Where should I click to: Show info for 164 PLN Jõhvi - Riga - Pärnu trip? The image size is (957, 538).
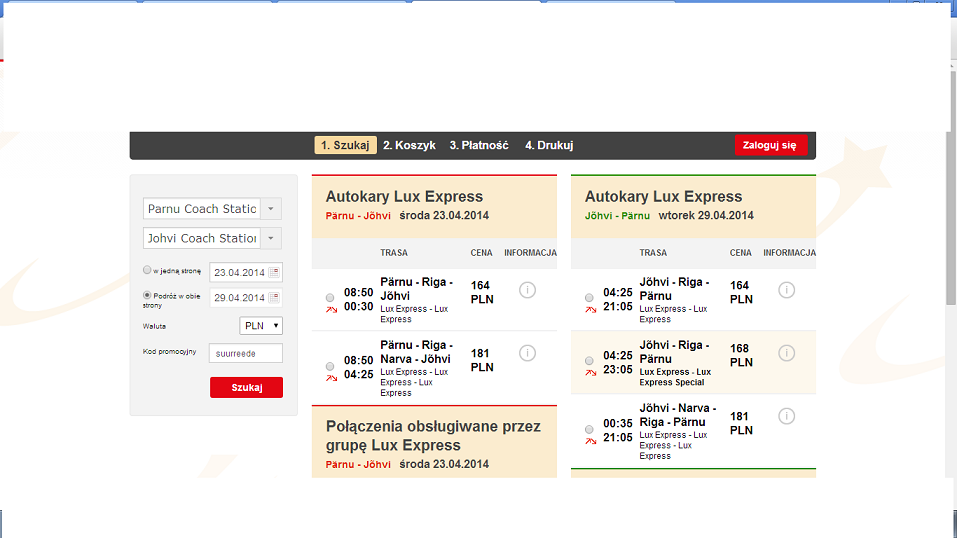coord(787,290)
